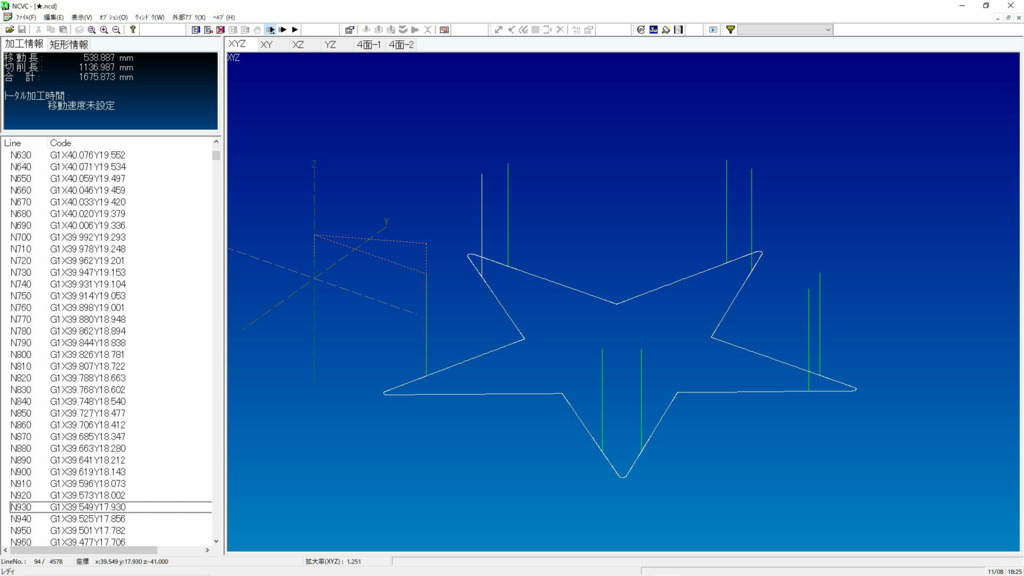Click the fit-view magnifier icon
1024x576 pixels.
pos(91,29)
